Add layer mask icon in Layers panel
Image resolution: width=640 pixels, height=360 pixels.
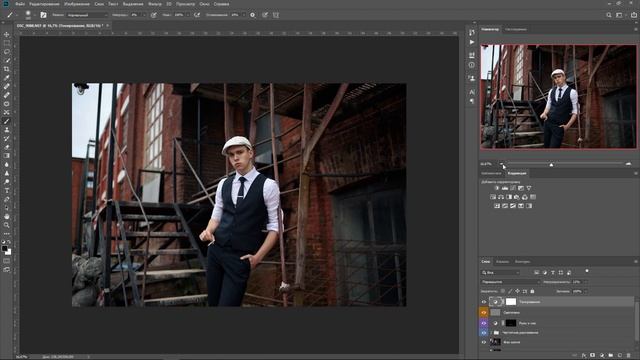point(593,356)
